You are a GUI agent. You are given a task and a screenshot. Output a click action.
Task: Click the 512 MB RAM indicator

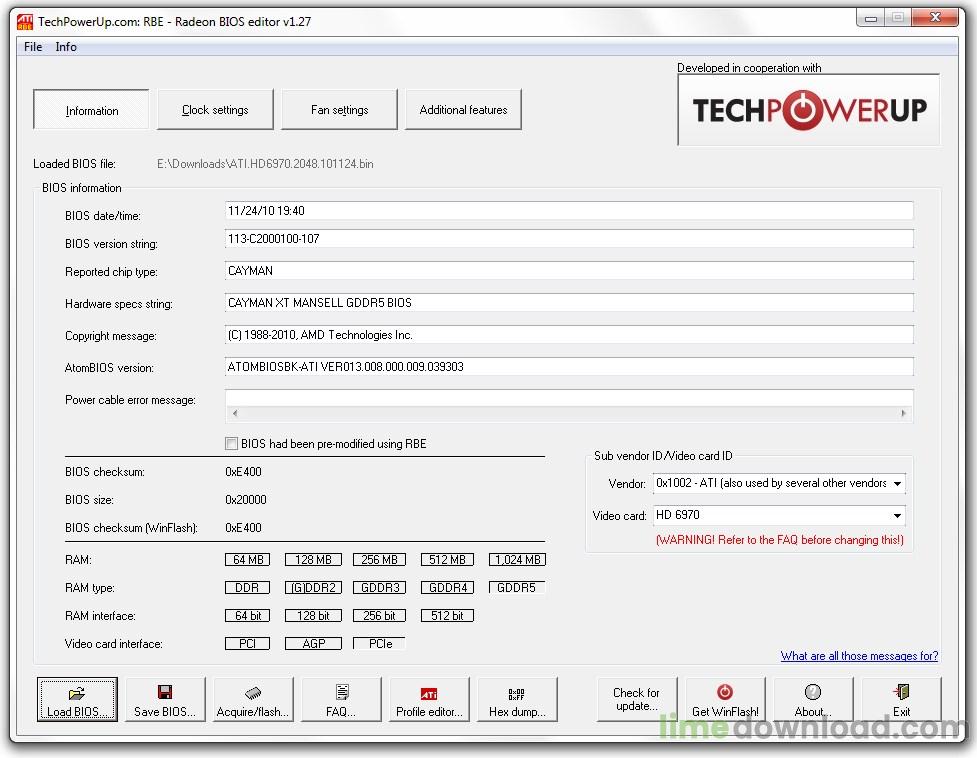[x=447, y=559]
